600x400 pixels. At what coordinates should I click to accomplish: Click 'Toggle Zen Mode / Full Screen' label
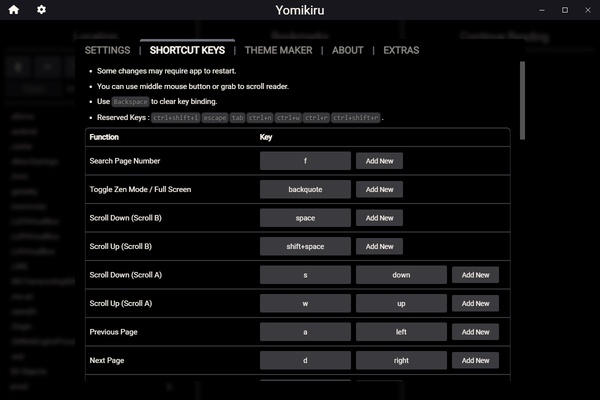pos(140,189)
